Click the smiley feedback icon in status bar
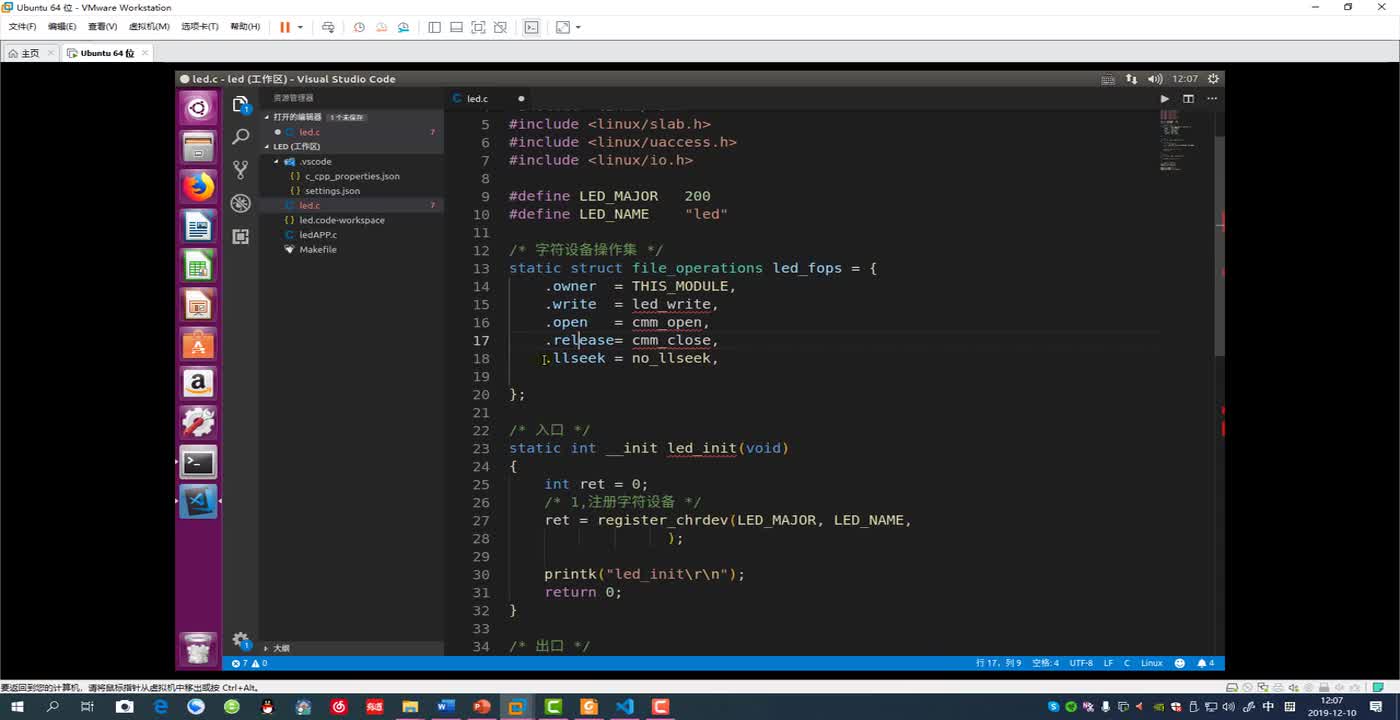 (1179, 663)
